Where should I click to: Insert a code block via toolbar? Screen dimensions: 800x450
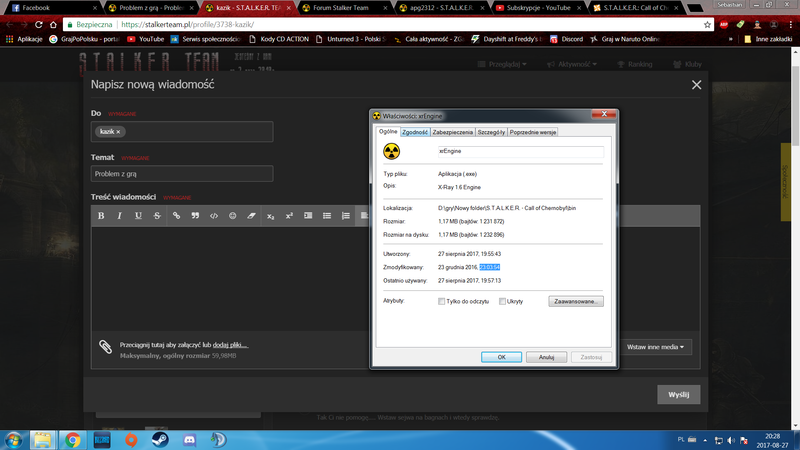pos(214,216)
